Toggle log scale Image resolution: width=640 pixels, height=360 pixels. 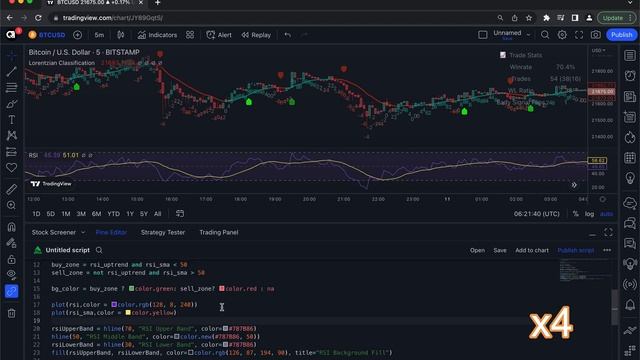pos(589,214)
